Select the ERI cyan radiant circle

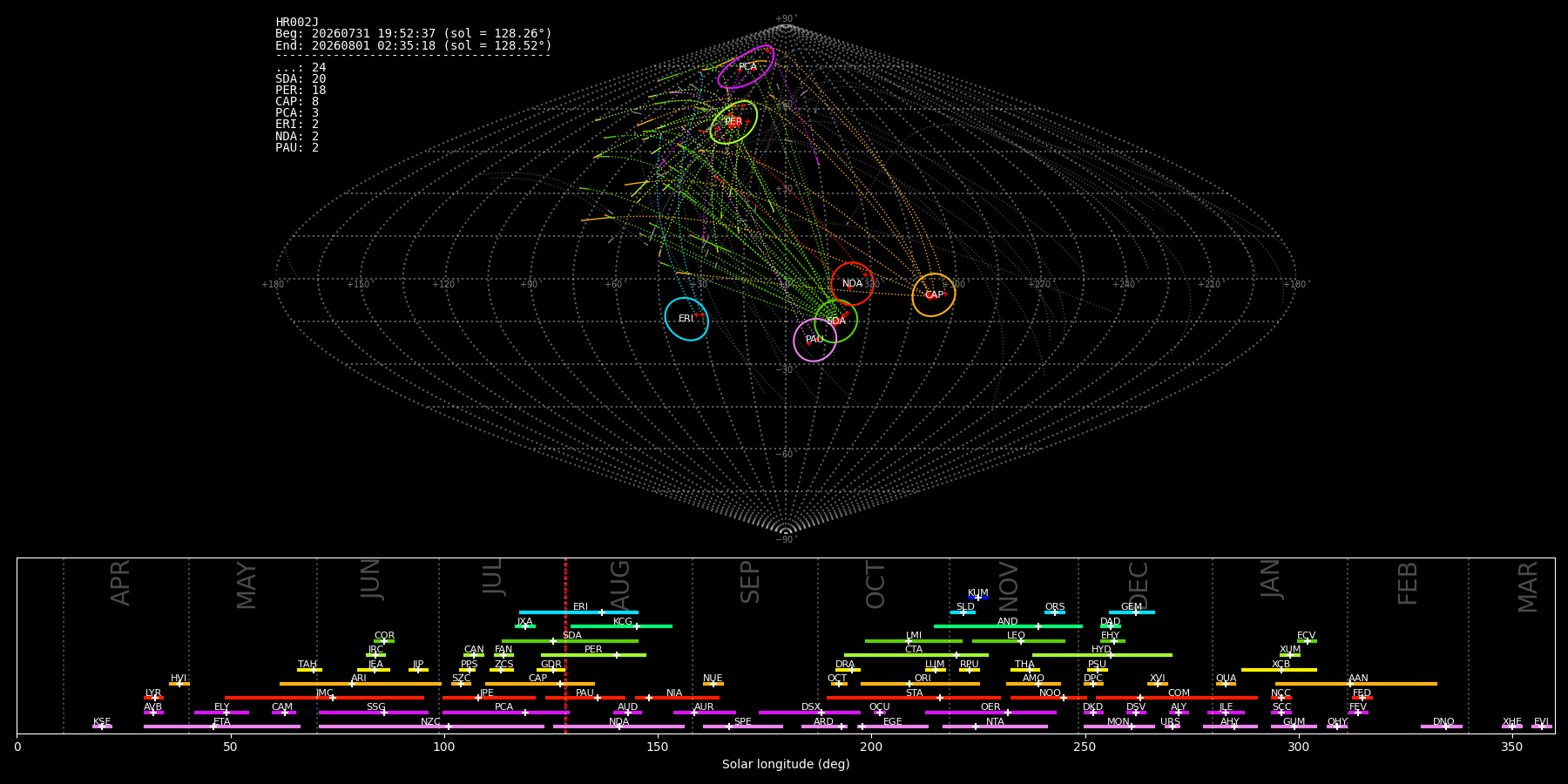point(686,319)
